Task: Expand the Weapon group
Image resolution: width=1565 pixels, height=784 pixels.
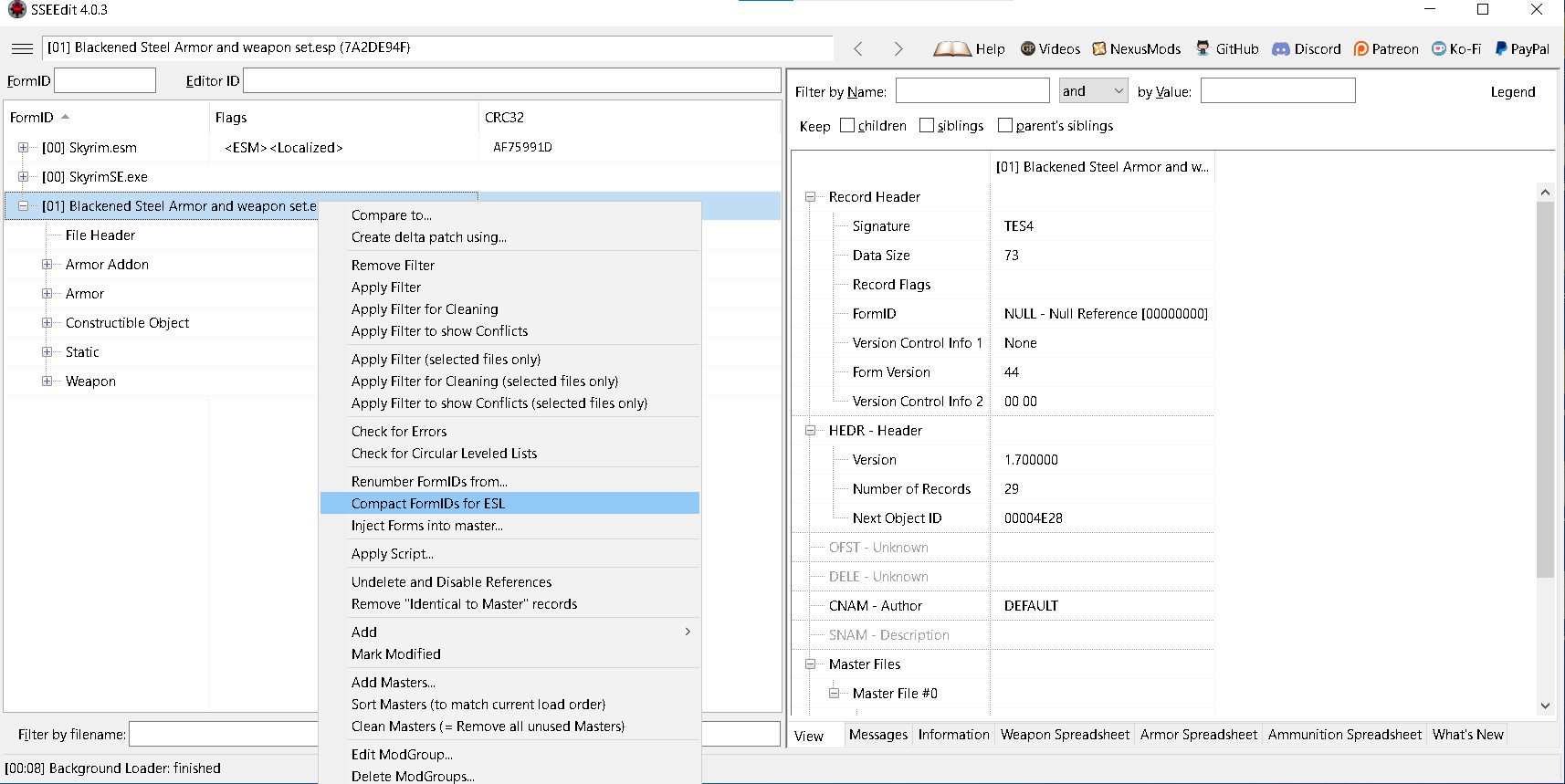Action: coord(47,381)
